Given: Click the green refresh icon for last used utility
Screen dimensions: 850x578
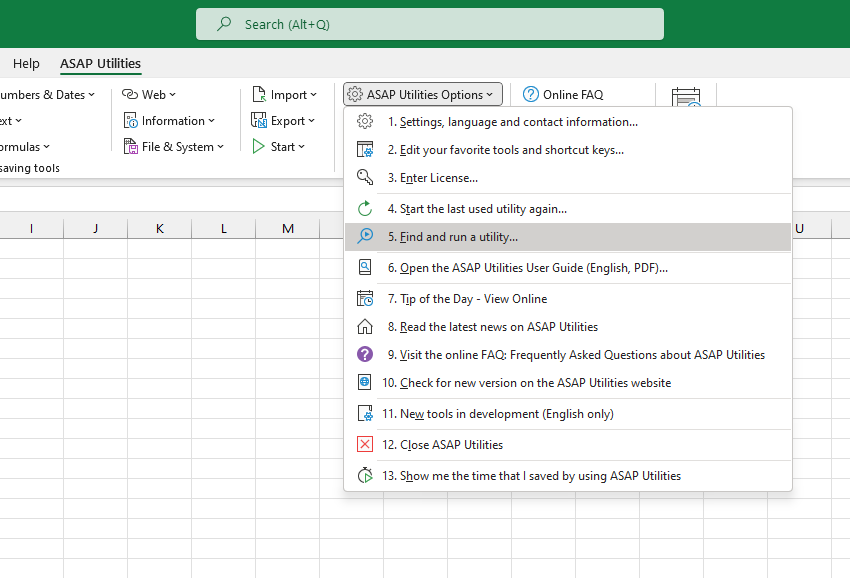Looking at the screenshot, I should (x=365, y=208).
